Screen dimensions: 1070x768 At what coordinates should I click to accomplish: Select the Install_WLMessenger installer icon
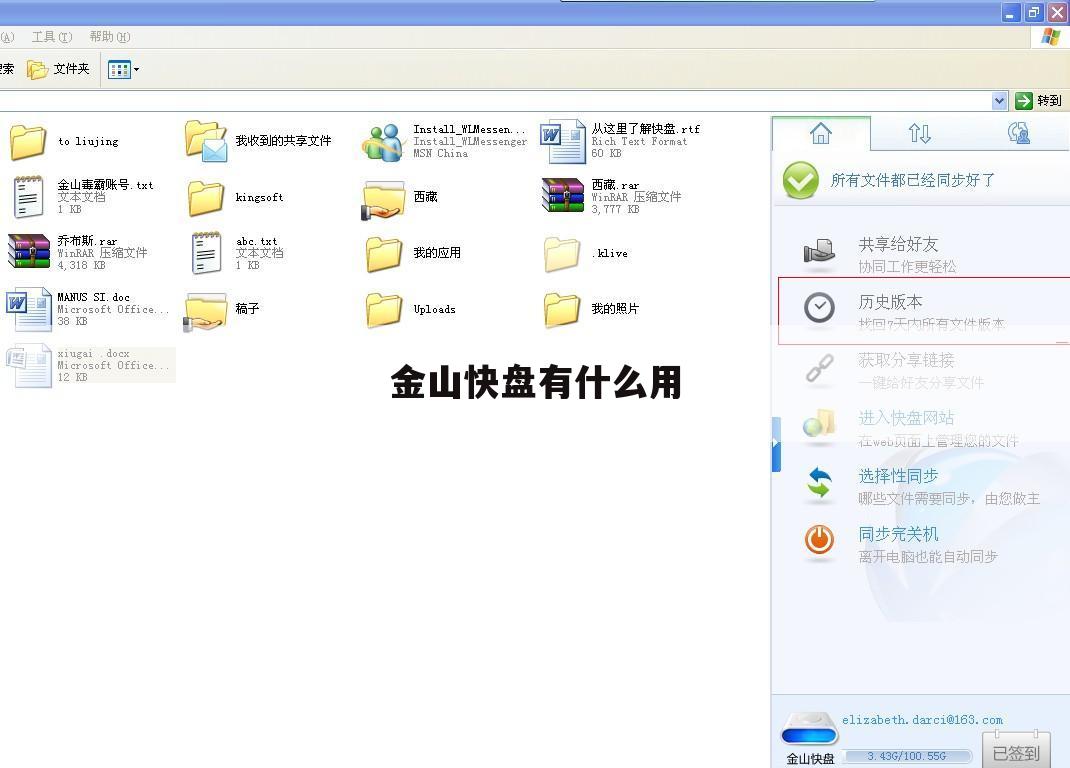tap(384, 142)
